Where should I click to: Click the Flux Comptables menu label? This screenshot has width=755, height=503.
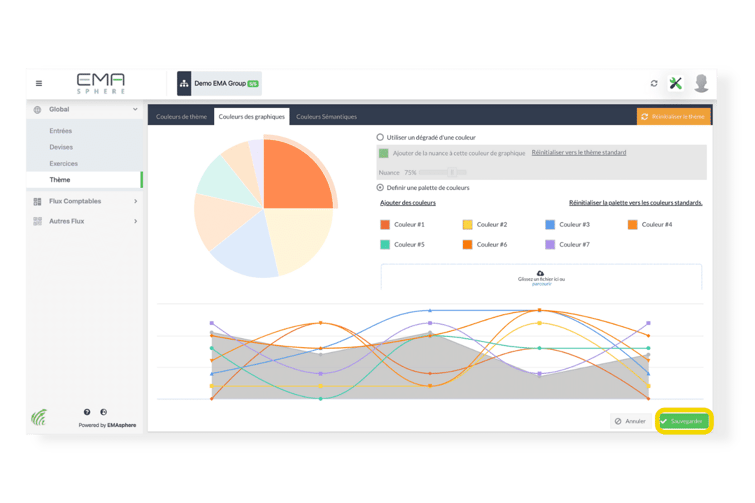point(75,201)
